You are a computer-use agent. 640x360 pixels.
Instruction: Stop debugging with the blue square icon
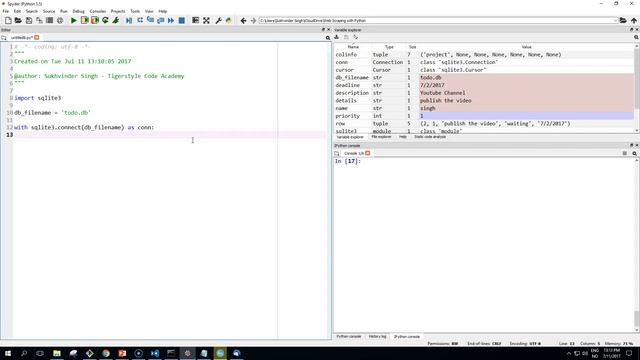[182, 20]
